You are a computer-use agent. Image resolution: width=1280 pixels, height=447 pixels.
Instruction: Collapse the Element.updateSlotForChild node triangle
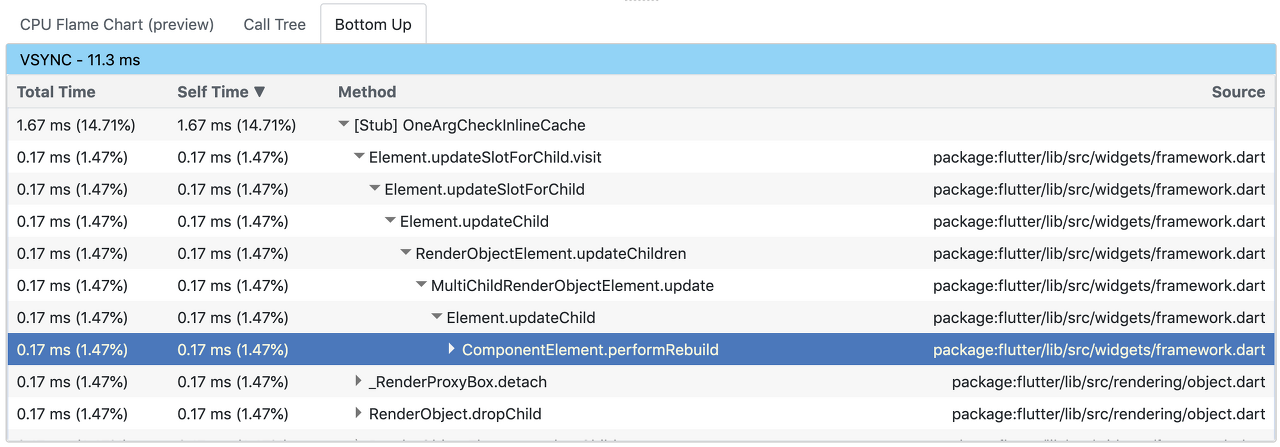pos(375,190)
